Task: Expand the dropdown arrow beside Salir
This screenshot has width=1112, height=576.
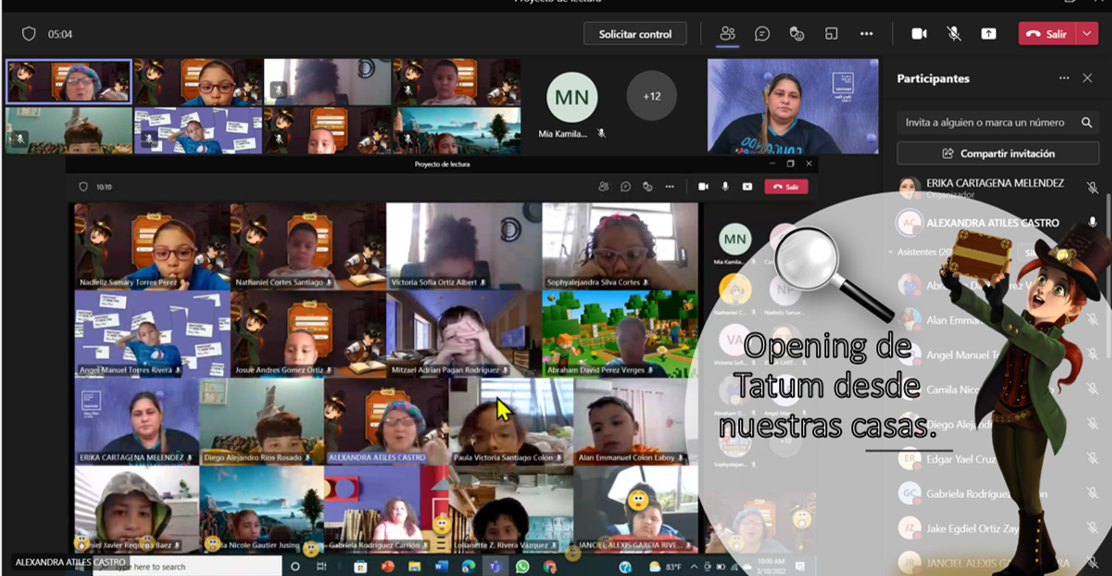Action: 1087,33
